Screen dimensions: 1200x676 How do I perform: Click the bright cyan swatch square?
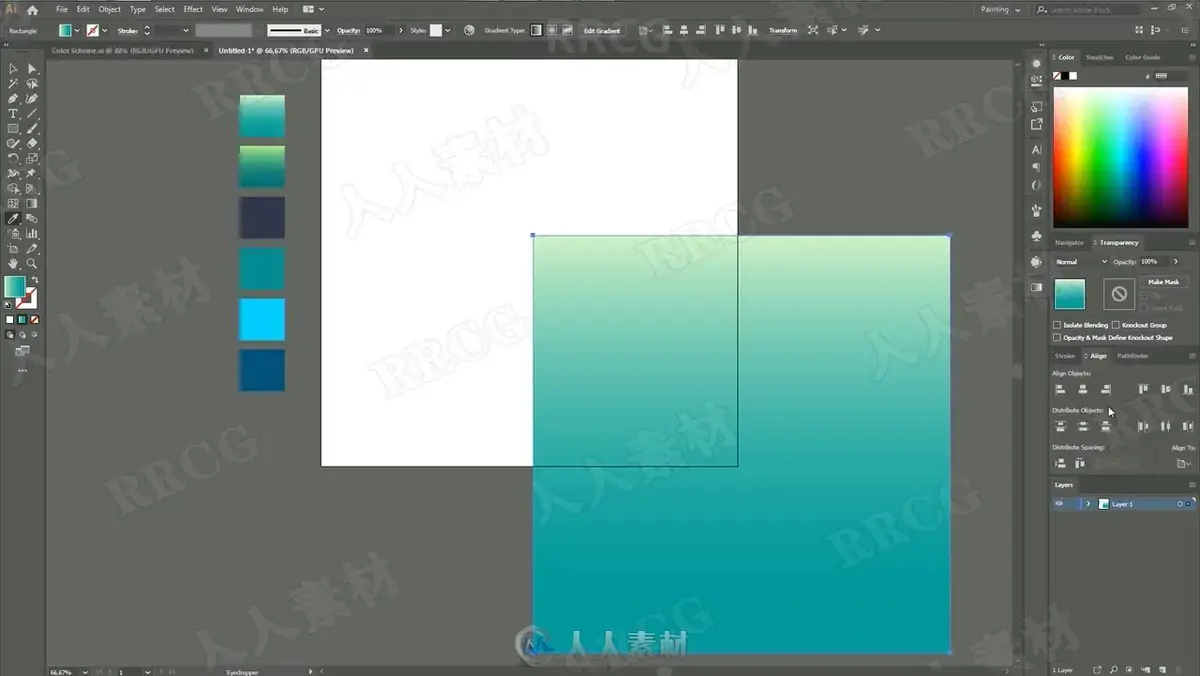pyautogui.click(x=262, y=320)
